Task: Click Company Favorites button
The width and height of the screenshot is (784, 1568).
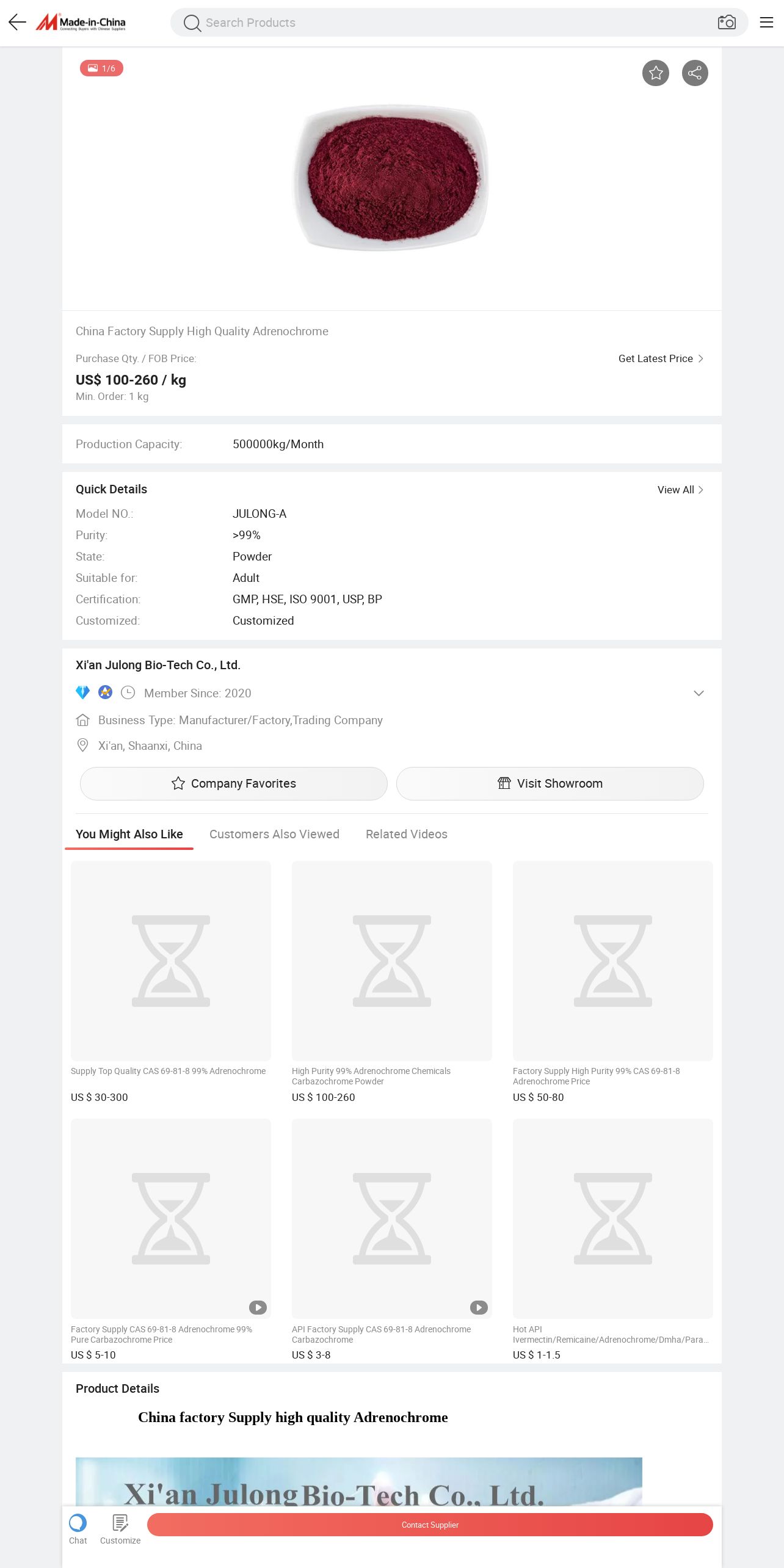Action: pyautogui.click(x=234, y=783)
